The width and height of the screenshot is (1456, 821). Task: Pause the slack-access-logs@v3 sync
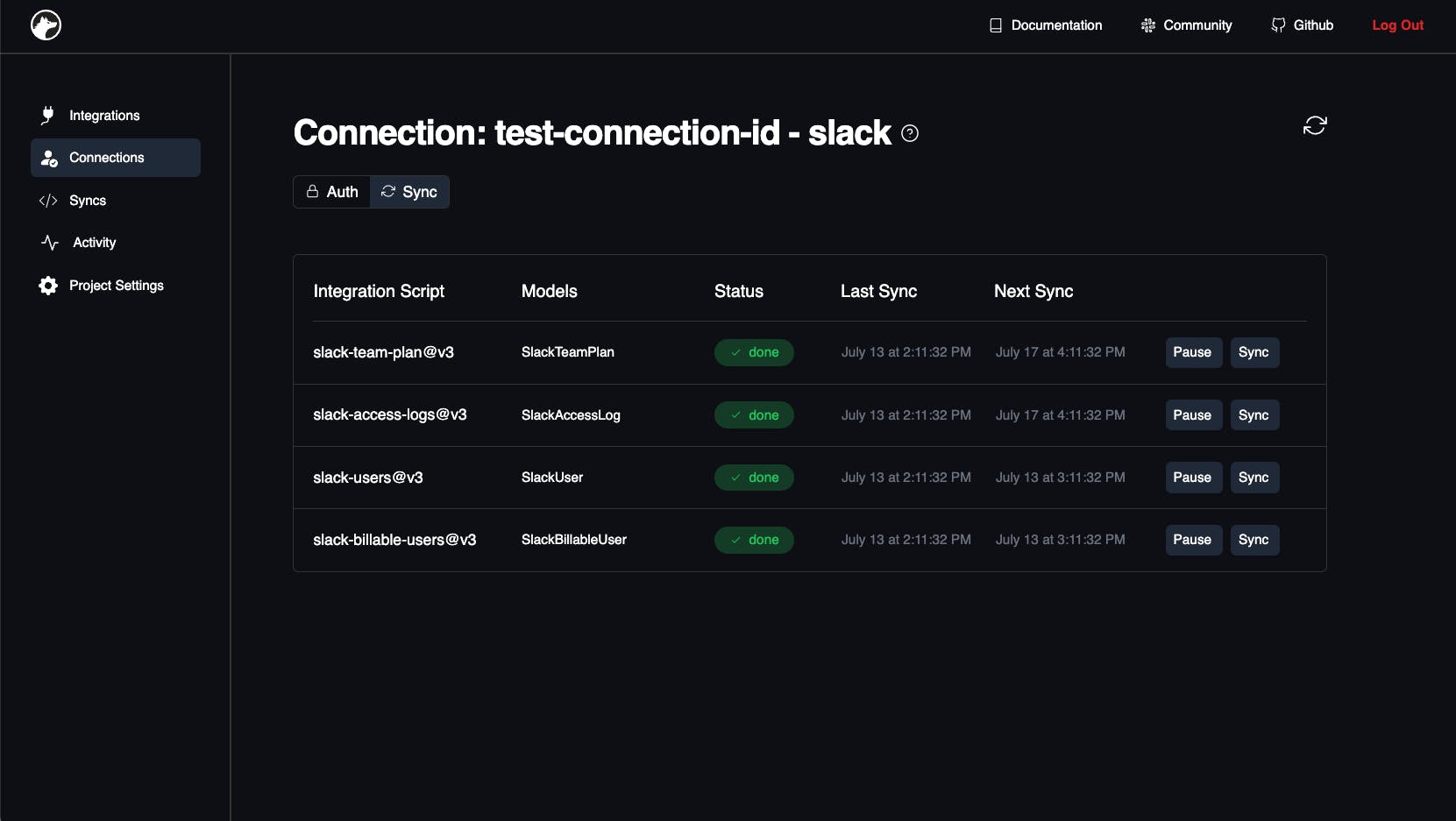[x=1192, y=415]
